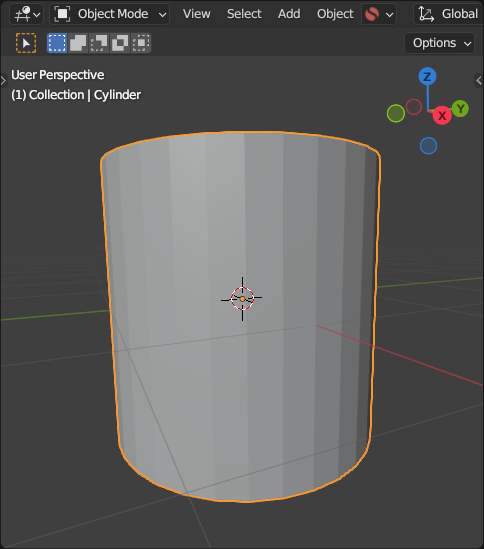Click the negative Y green circle on gizmo
The width and height of the screenshot is (484, 549).
pos(396,113)
